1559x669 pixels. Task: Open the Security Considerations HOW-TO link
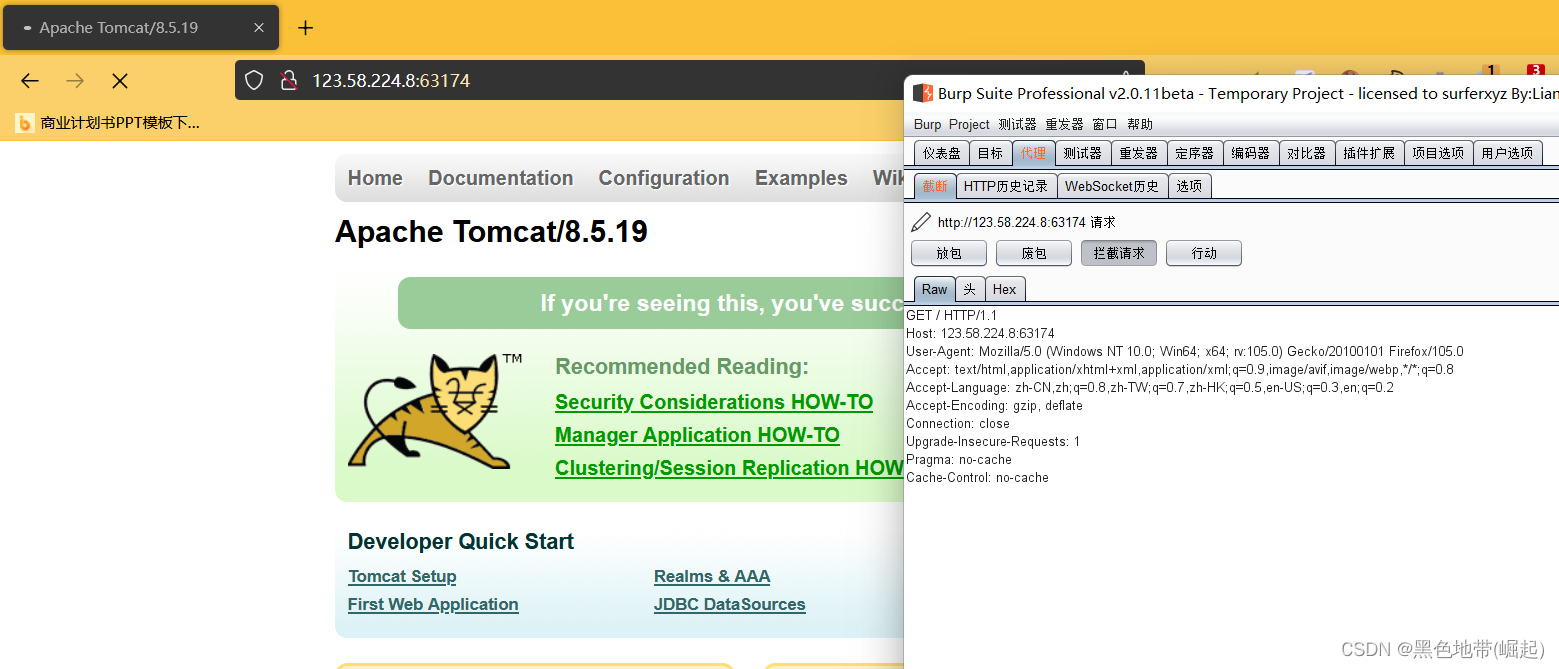713,401
